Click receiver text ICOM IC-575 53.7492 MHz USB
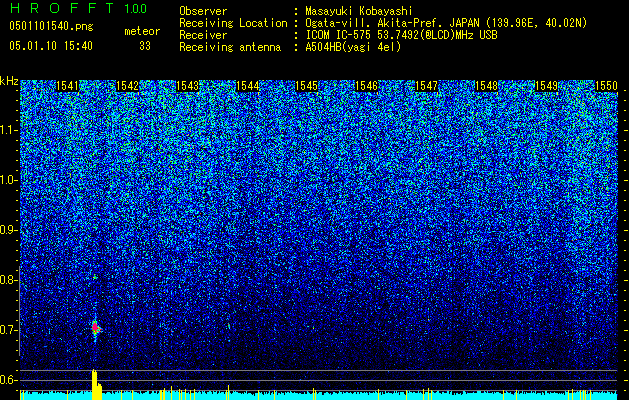The width and height of the screenshot is (629, 400). (401, 35)
